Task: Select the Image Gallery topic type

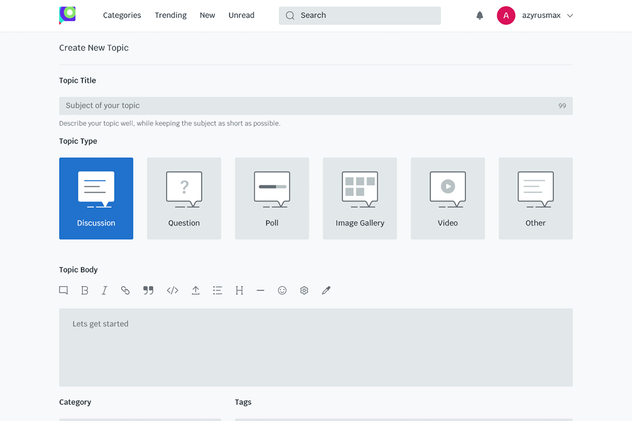Action: (360, 198)
